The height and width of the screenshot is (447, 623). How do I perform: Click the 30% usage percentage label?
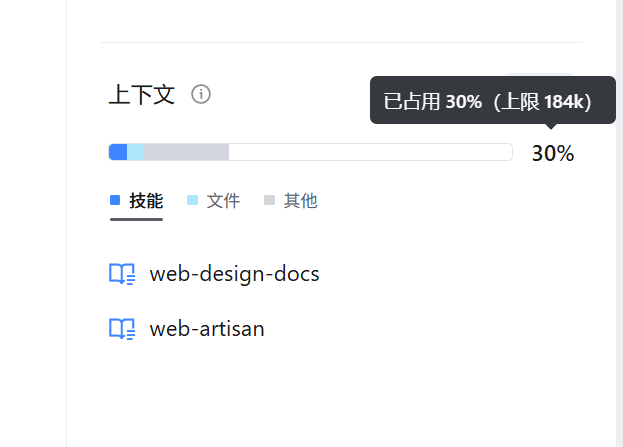[x=552, y=153]
